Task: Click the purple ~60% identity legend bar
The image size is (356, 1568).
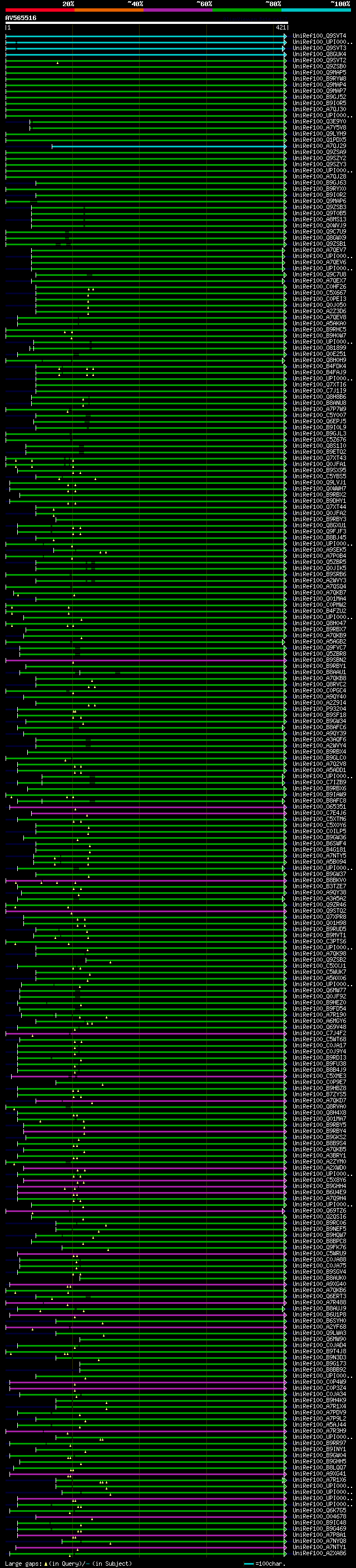Action: 179,10
